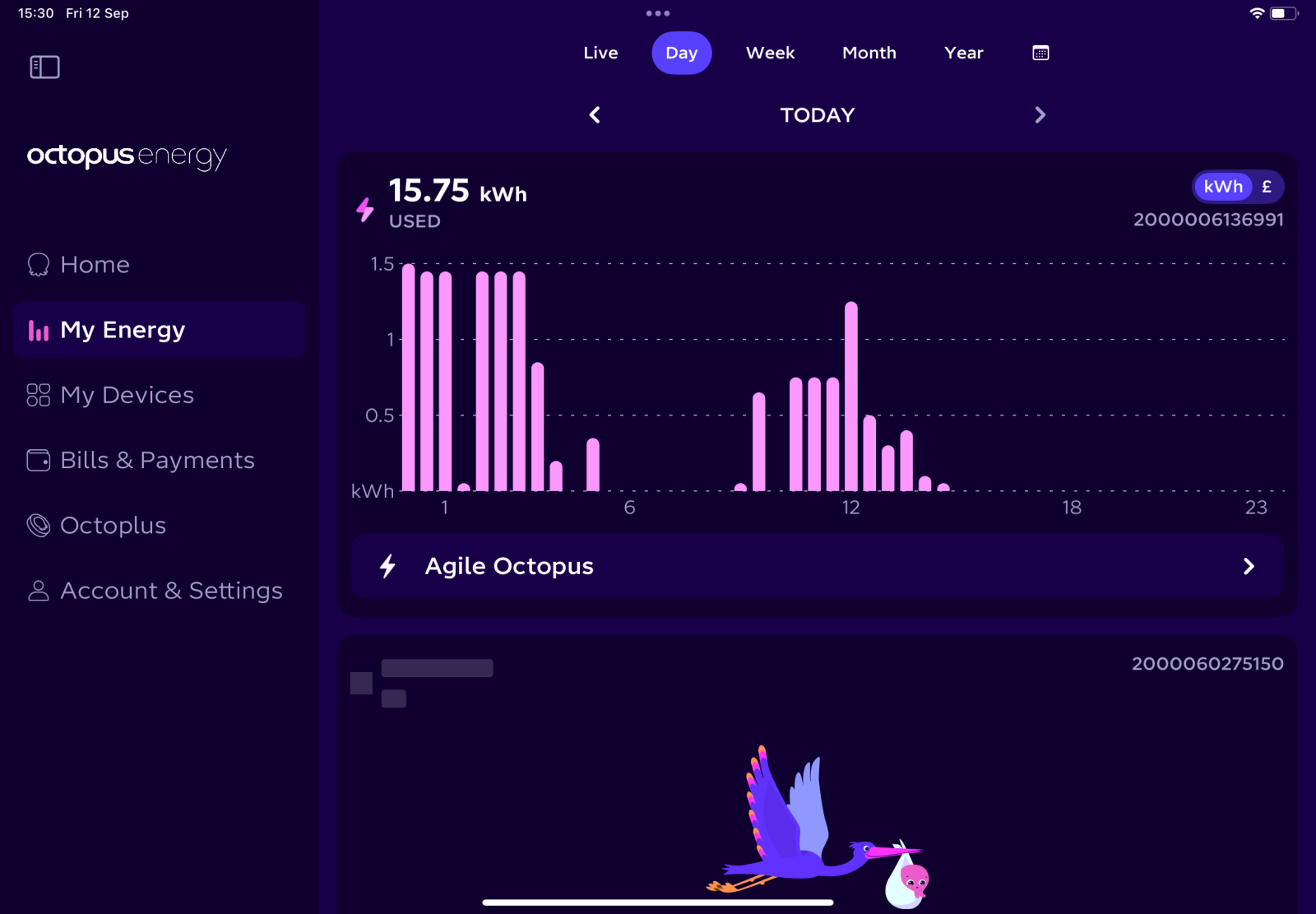This screenshot has width=1316, height=914.
Task: Click the USED label under total
Action: 415,221
